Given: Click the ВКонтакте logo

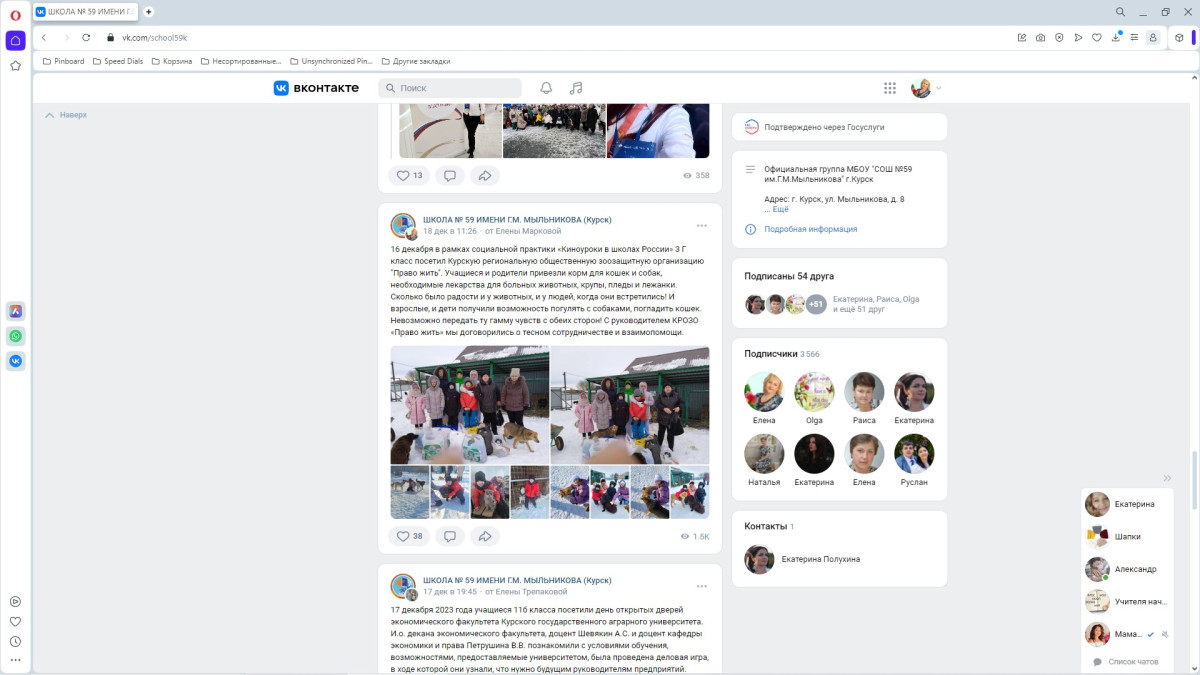Looking at the screenshot, I should pyautogui.click(x=316, y=88).
